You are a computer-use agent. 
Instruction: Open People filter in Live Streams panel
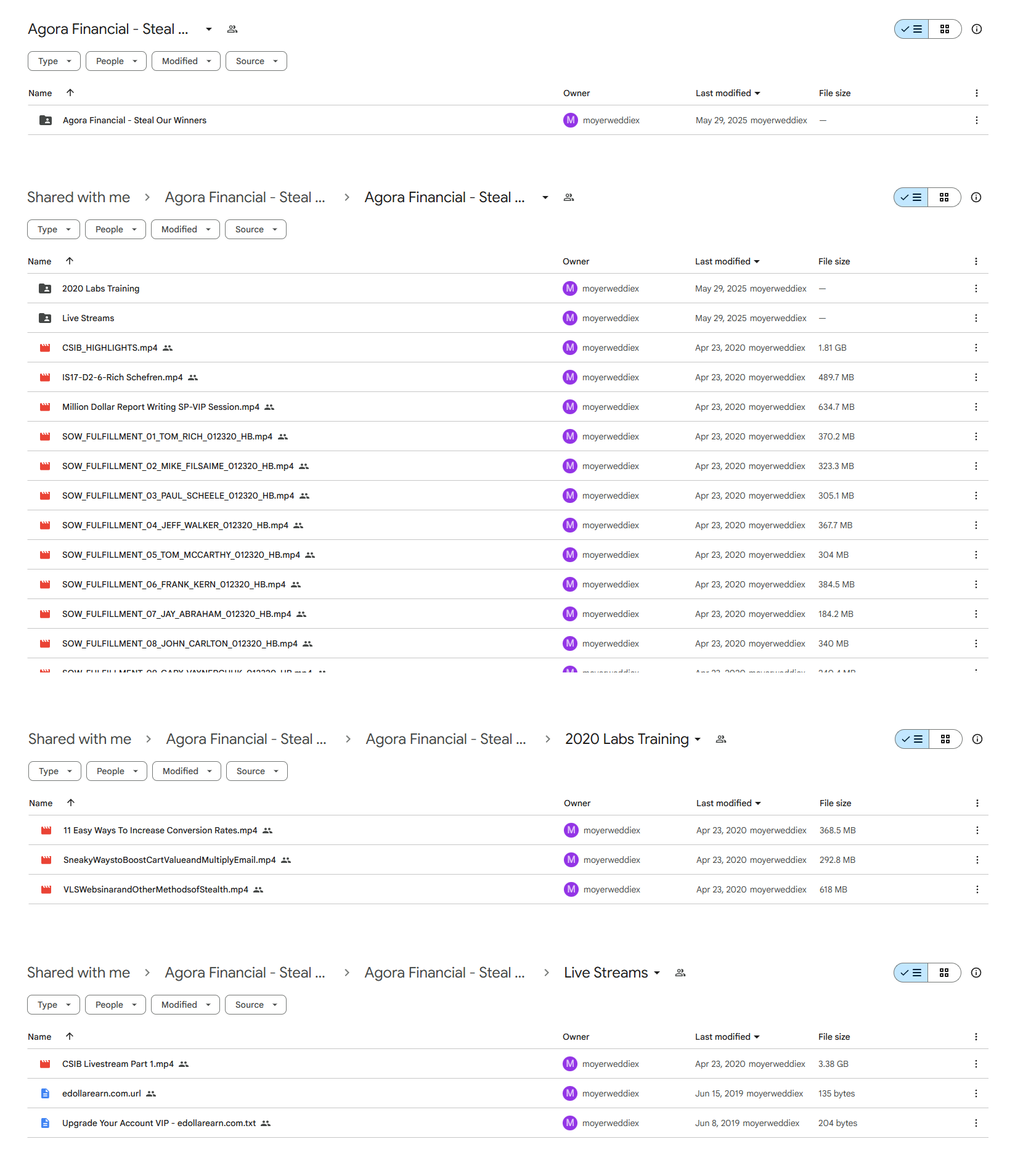point(115,1005)
